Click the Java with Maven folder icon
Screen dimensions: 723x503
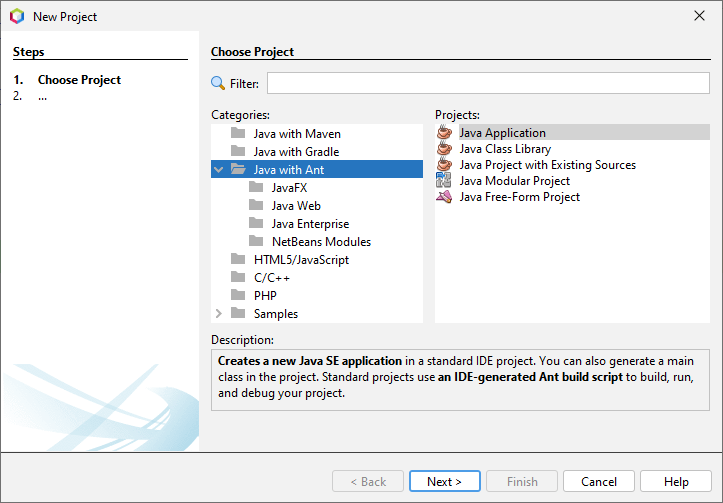pos(238,134)
